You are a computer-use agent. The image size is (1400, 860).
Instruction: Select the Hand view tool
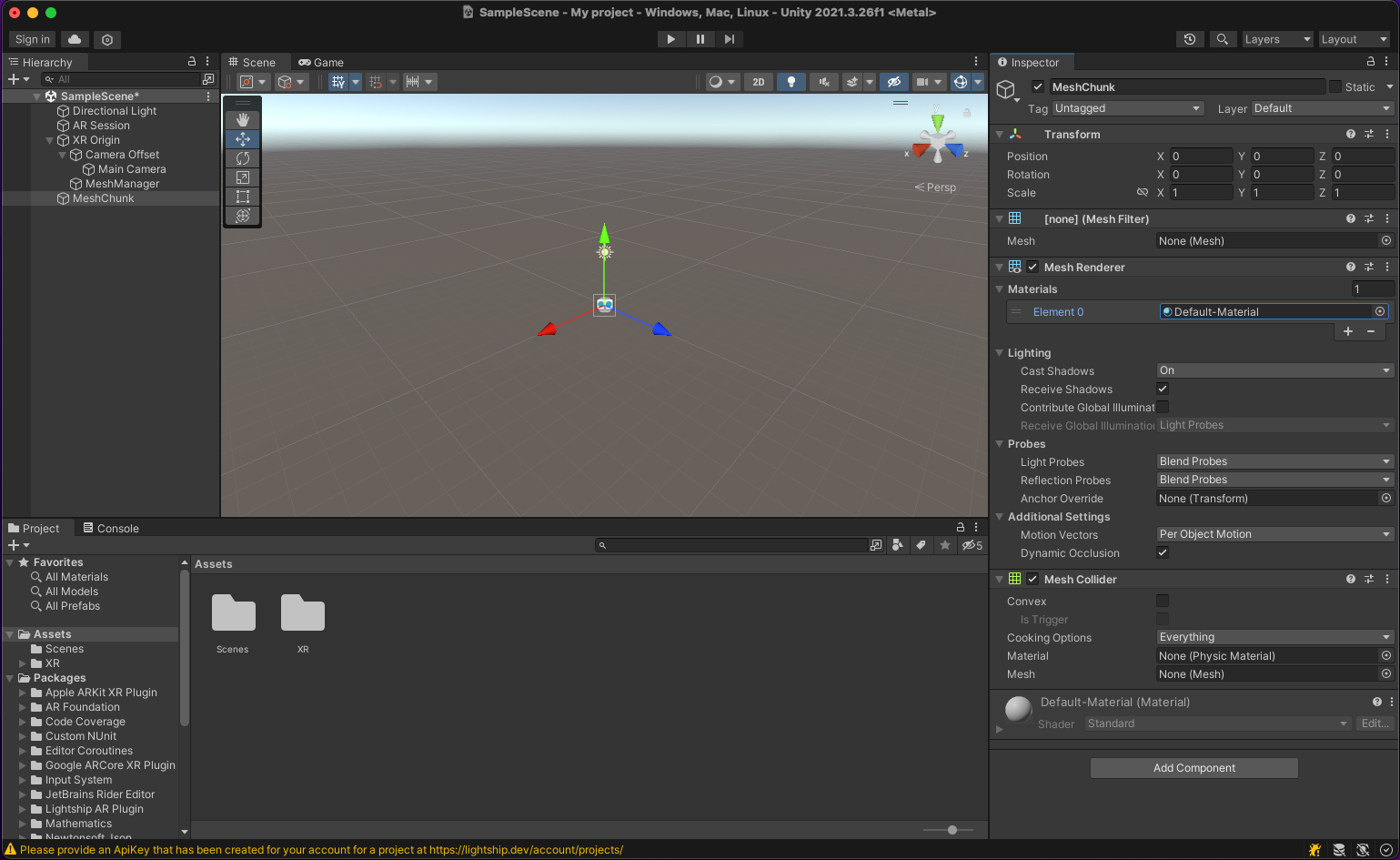pos(243,120)
